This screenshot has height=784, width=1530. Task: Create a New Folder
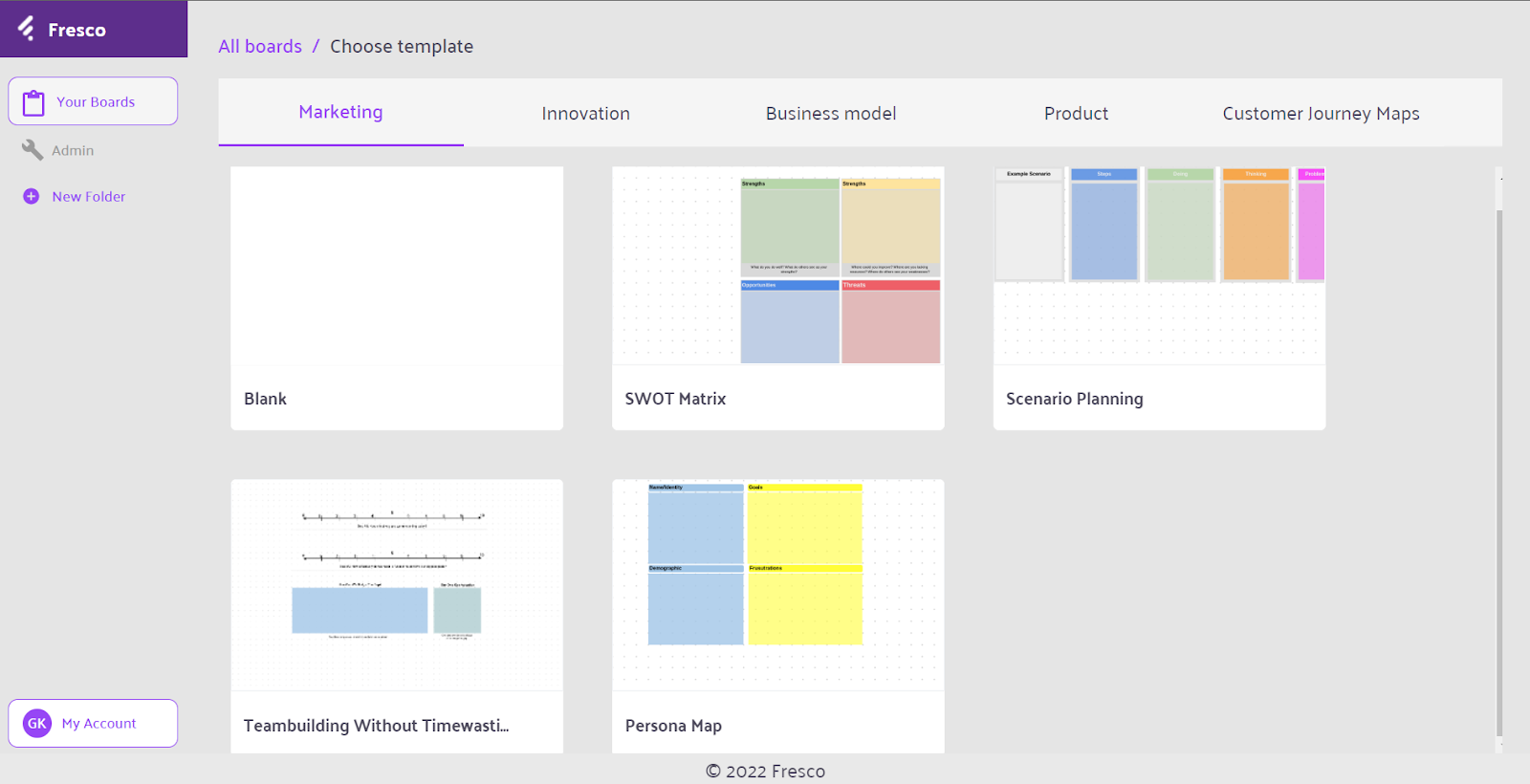pos(75,196)
